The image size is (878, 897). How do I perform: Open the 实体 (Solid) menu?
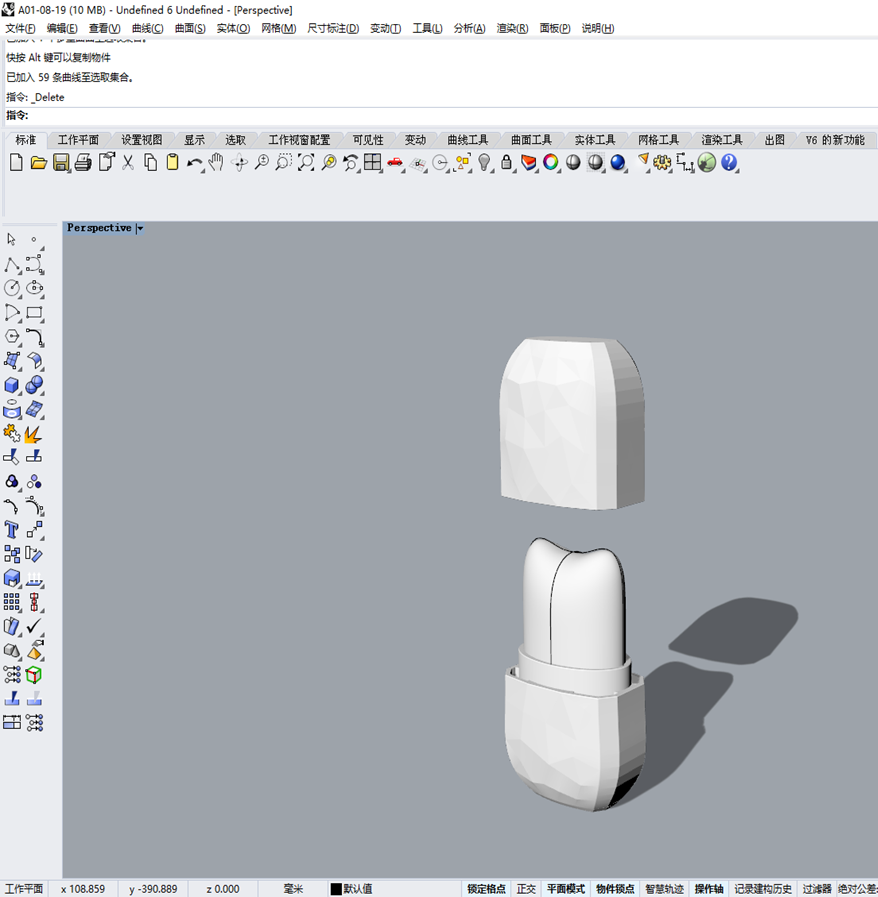pyautogui.click(x=232, y=28)
